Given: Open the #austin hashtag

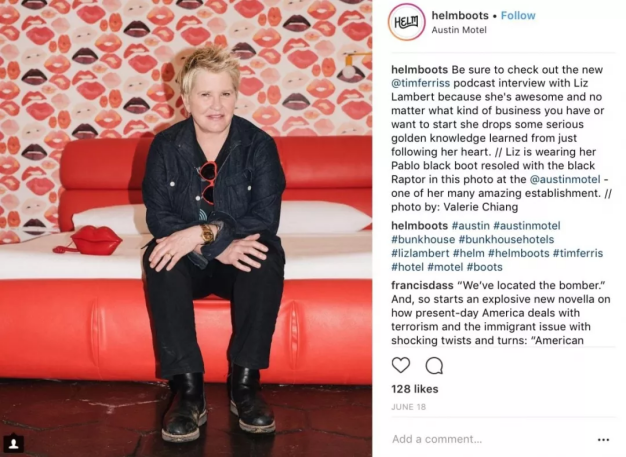Looking at the screenshot, I should click(470, 226).
